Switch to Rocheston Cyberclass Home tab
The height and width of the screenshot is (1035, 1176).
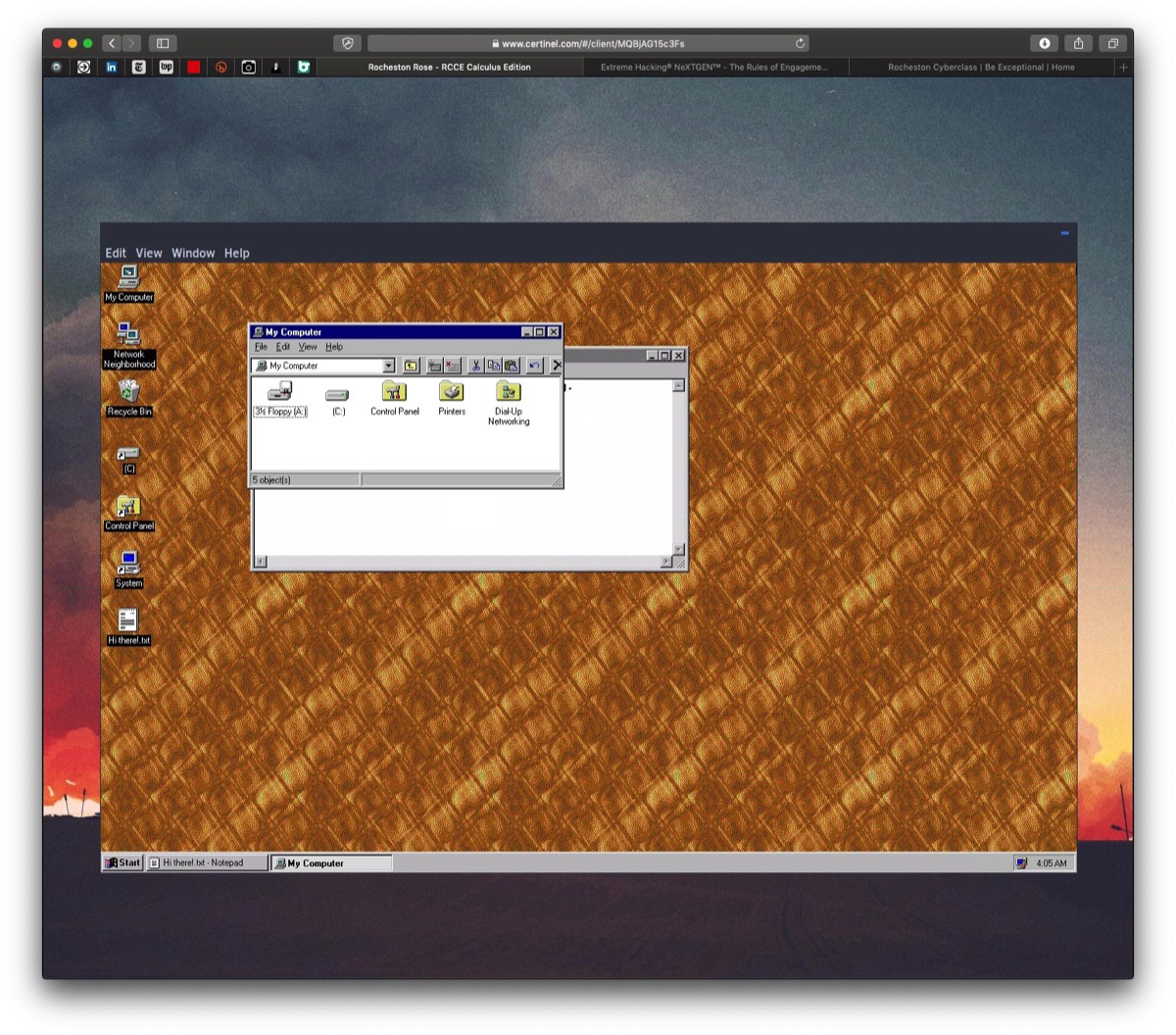point(981,68)
